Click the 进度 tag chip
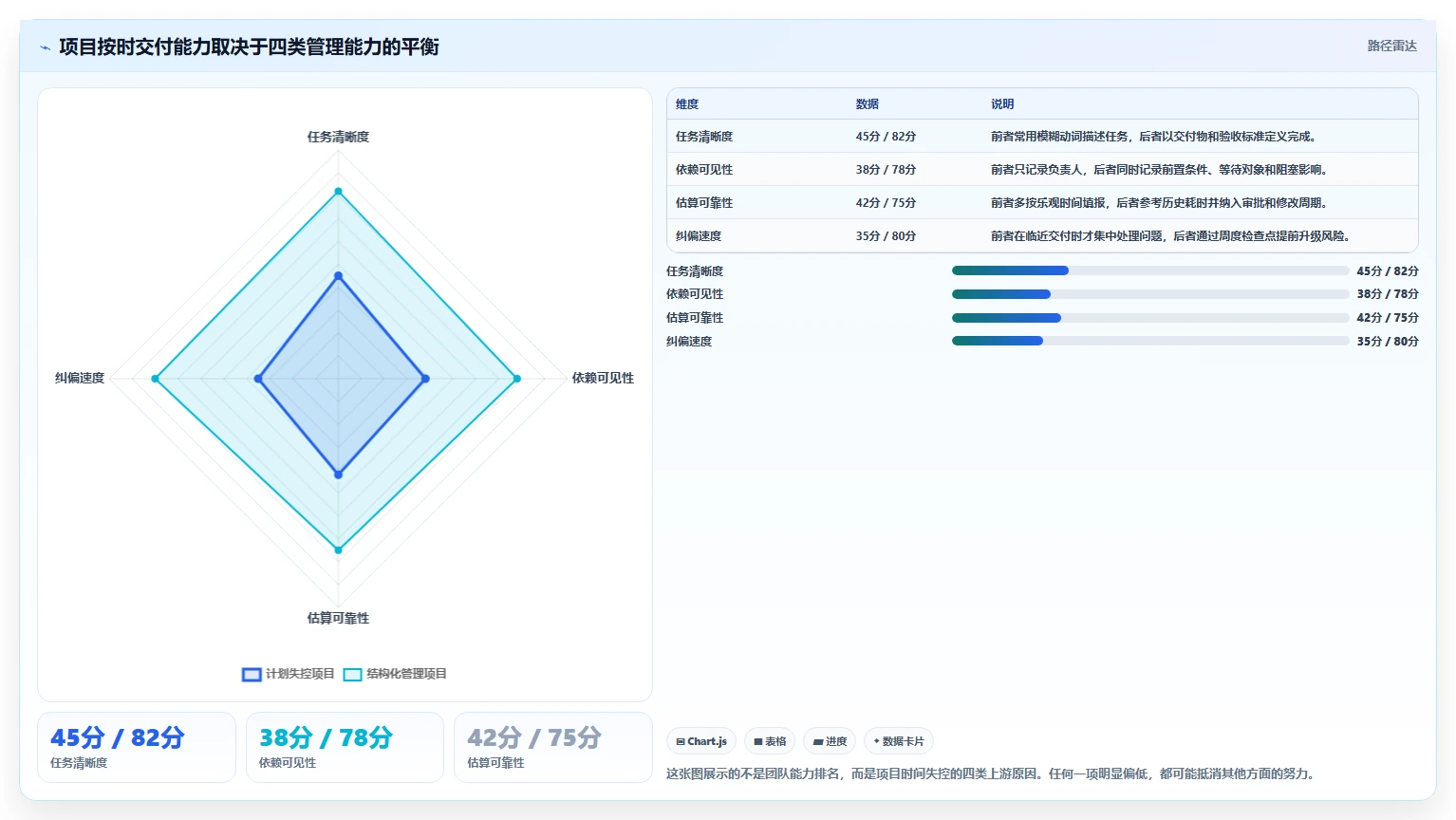 830,741
